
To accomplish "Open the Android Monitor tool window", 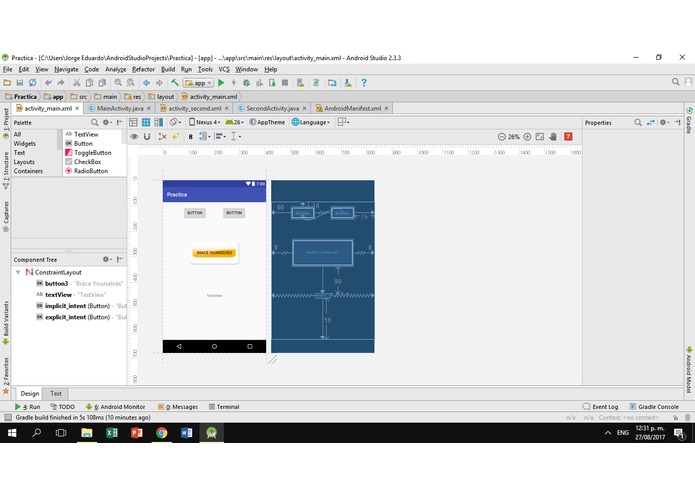I will [x=115, y=407].
